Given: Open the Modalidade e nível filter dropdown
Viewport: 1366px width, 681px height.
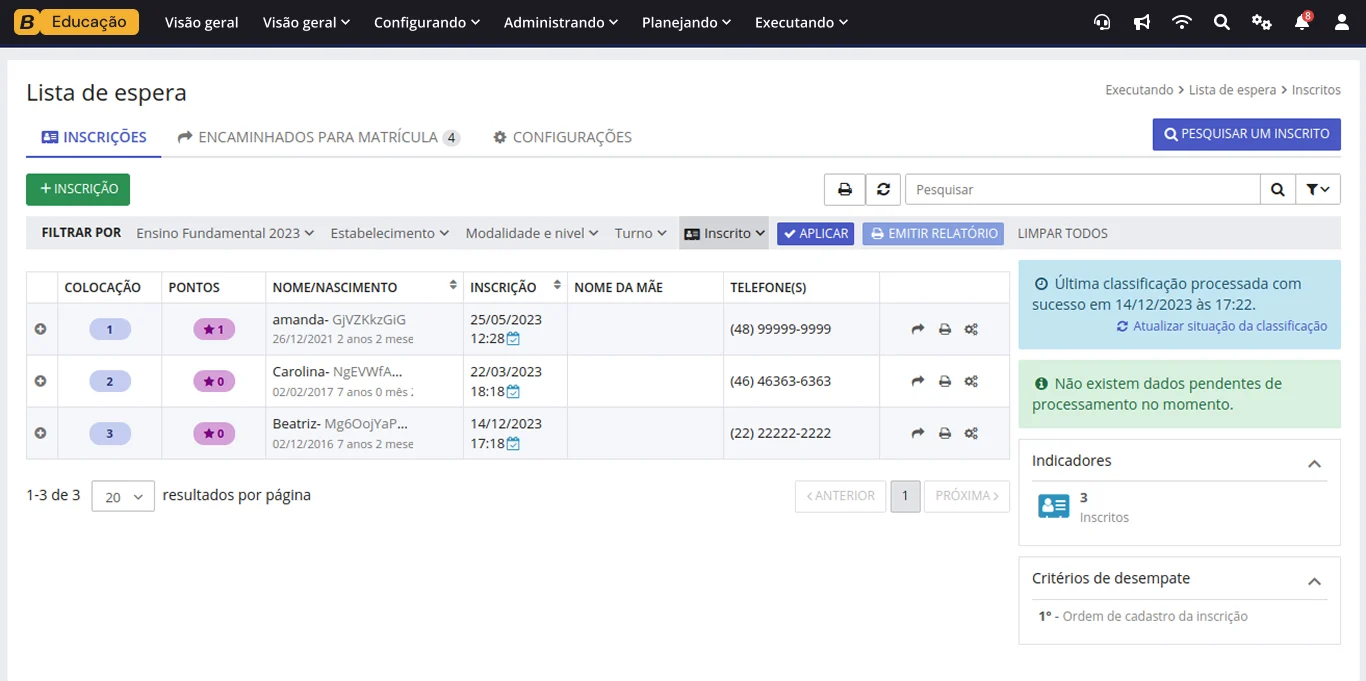Looking at the screenshot, I should coord(532,233).
